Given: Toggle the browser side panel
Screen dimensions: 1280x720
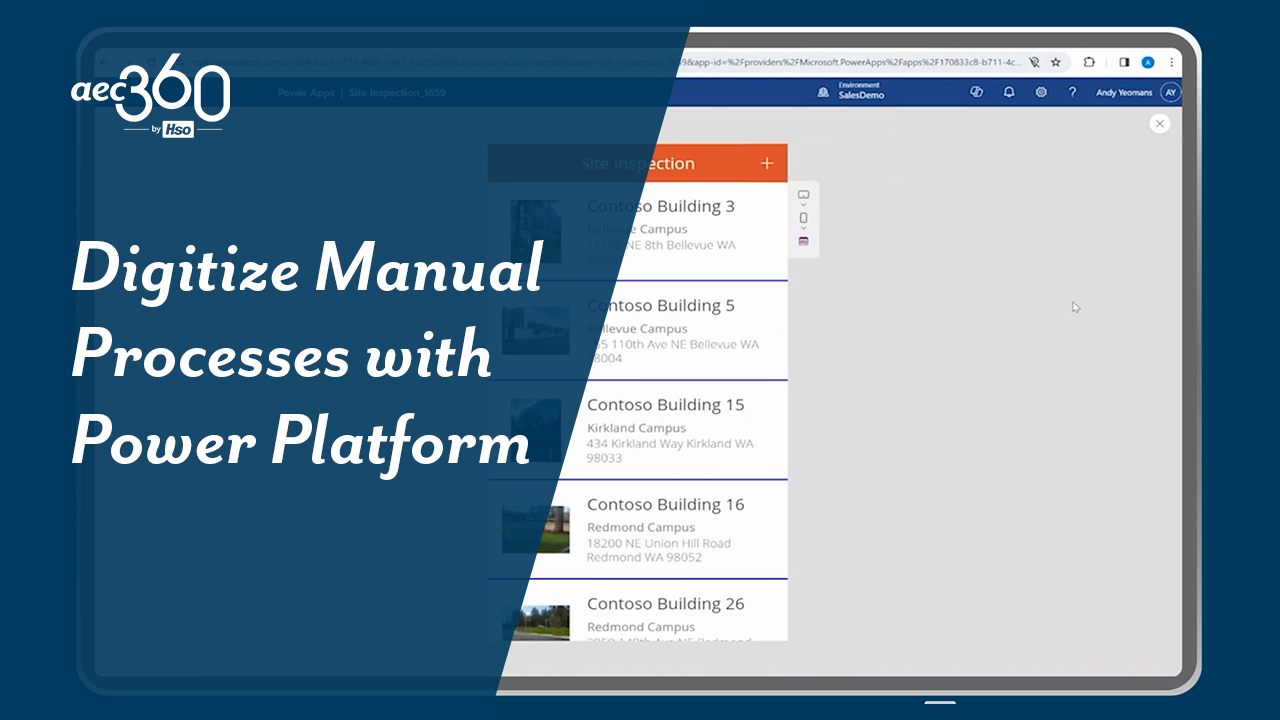Looking at the screenshot, I should [1124, 62].
